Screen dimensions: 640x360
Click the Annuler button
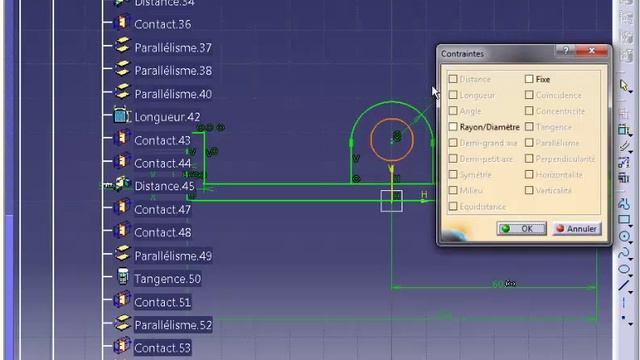click(577, 229)
